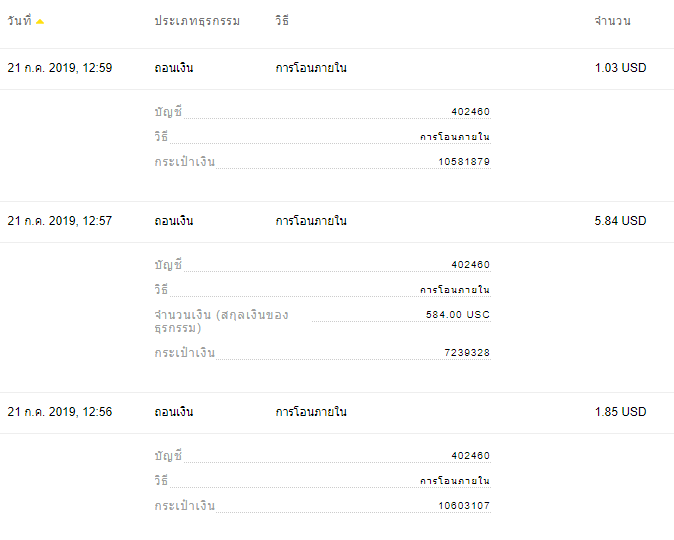674x540 pixels.
Task: Click the yellow sort arrow beside วันที่
Action: (40, 21)
